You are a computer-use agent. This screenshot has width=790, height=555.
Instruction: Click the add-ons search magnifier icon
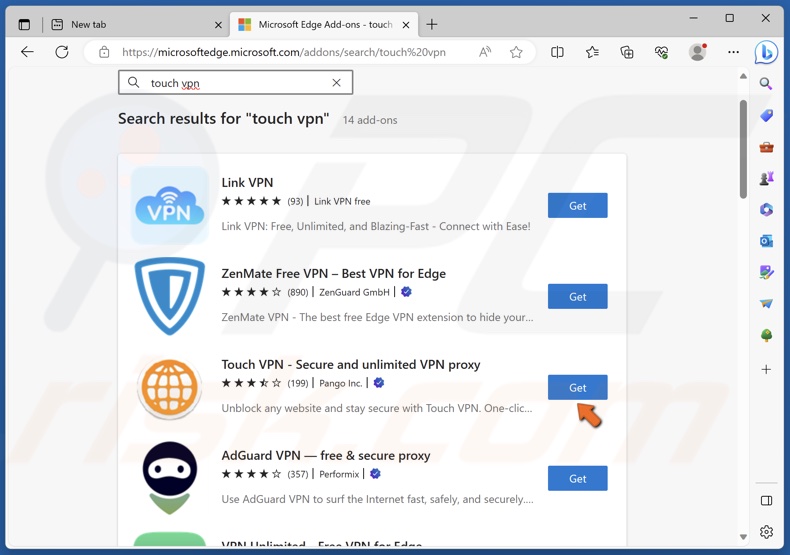[x=134, y=82]
